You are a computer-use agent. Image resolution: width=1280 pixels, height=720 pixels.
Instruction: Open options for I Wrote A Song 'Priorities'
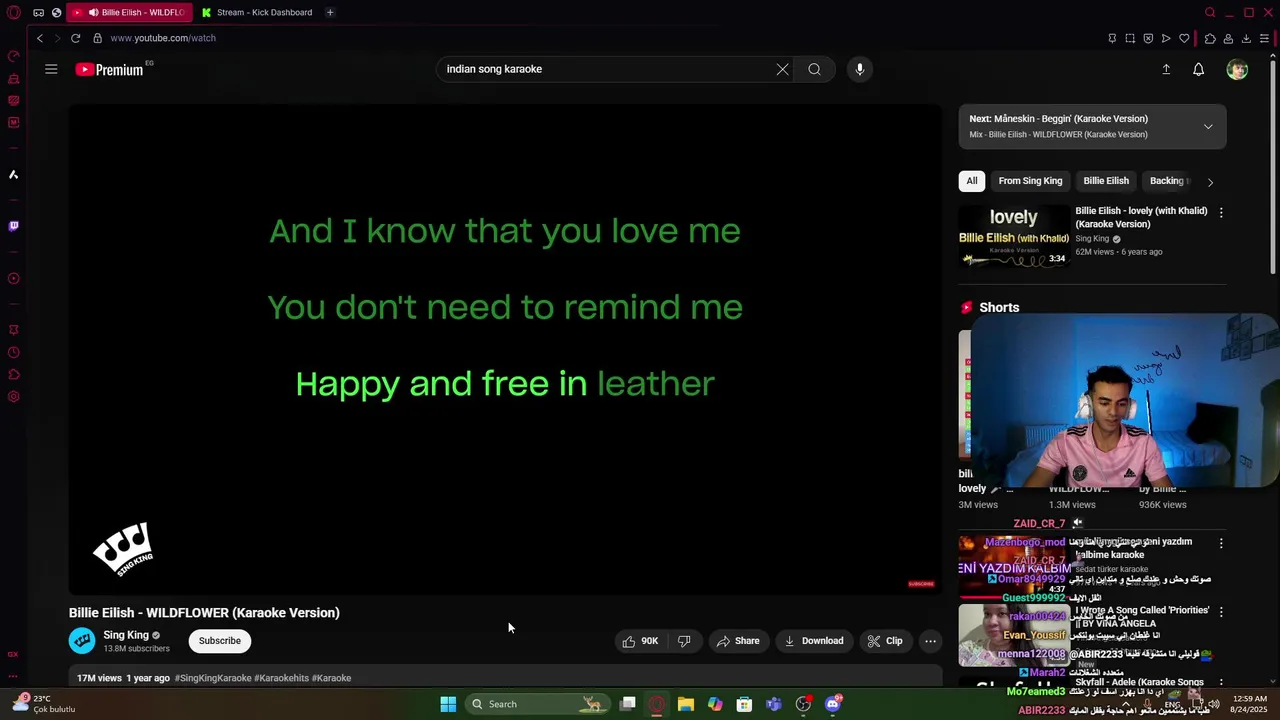coord(1220,611)
